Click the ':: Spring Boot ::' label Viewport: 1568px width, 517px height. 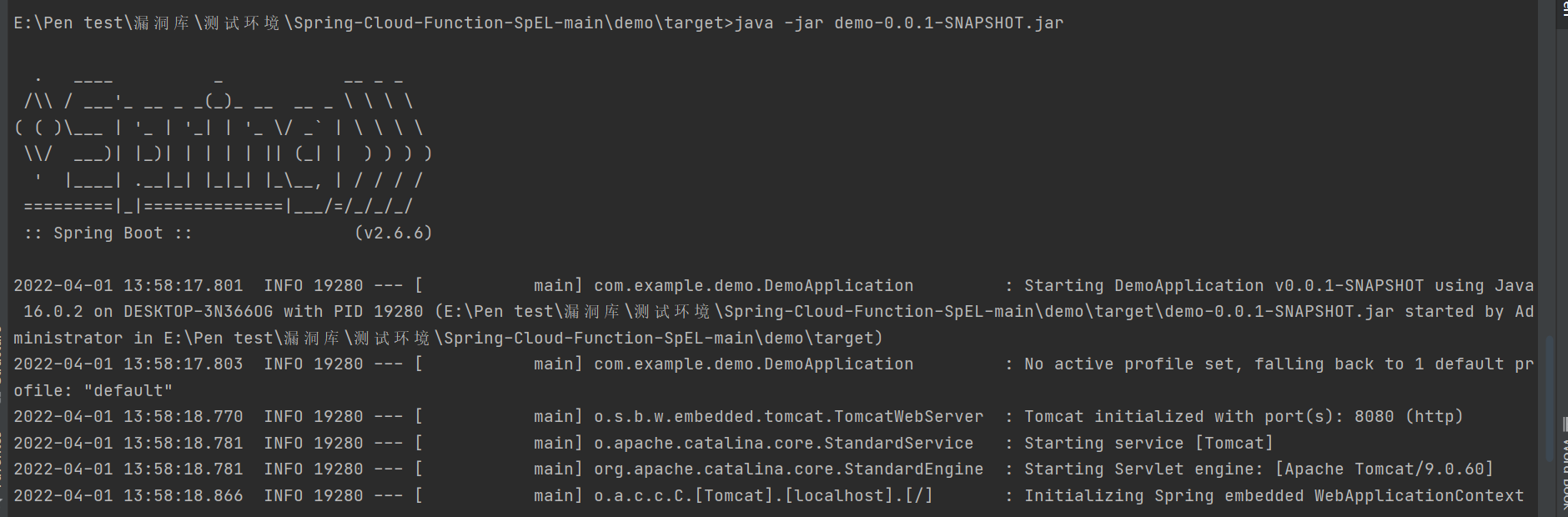108,233
